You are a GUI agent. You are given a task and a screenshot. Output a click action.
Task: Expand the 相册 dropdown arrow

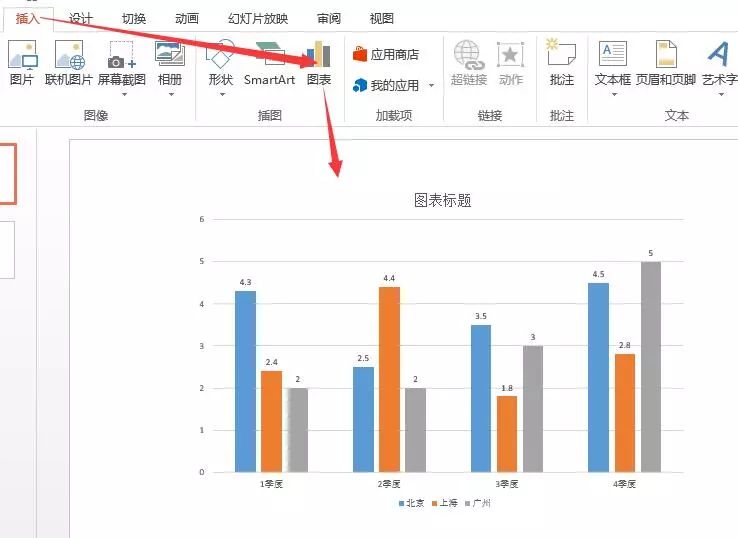tap(171, 95)
